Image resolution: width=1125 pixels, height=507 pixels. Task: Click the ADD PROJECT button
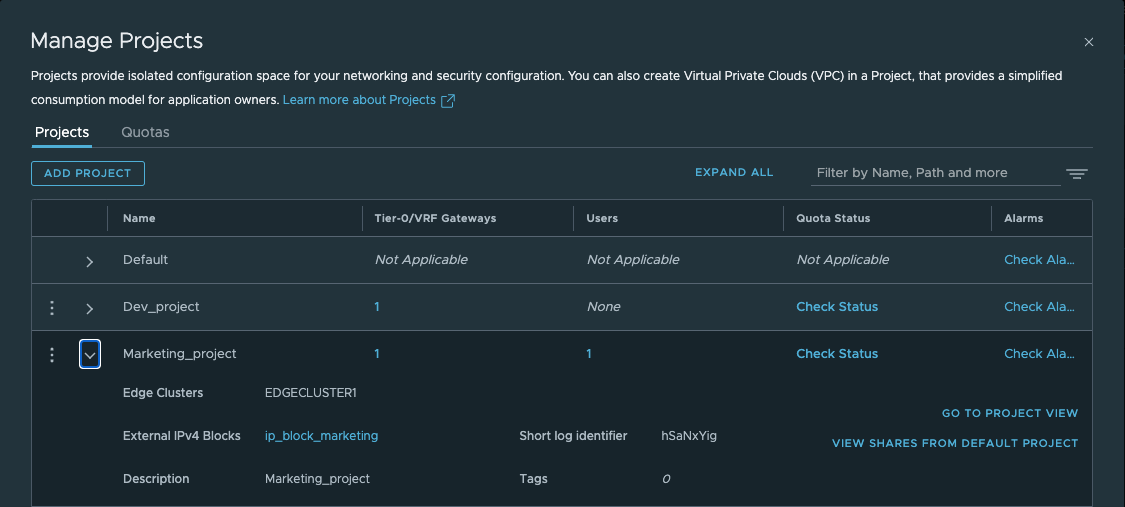(x=88, y=173)
